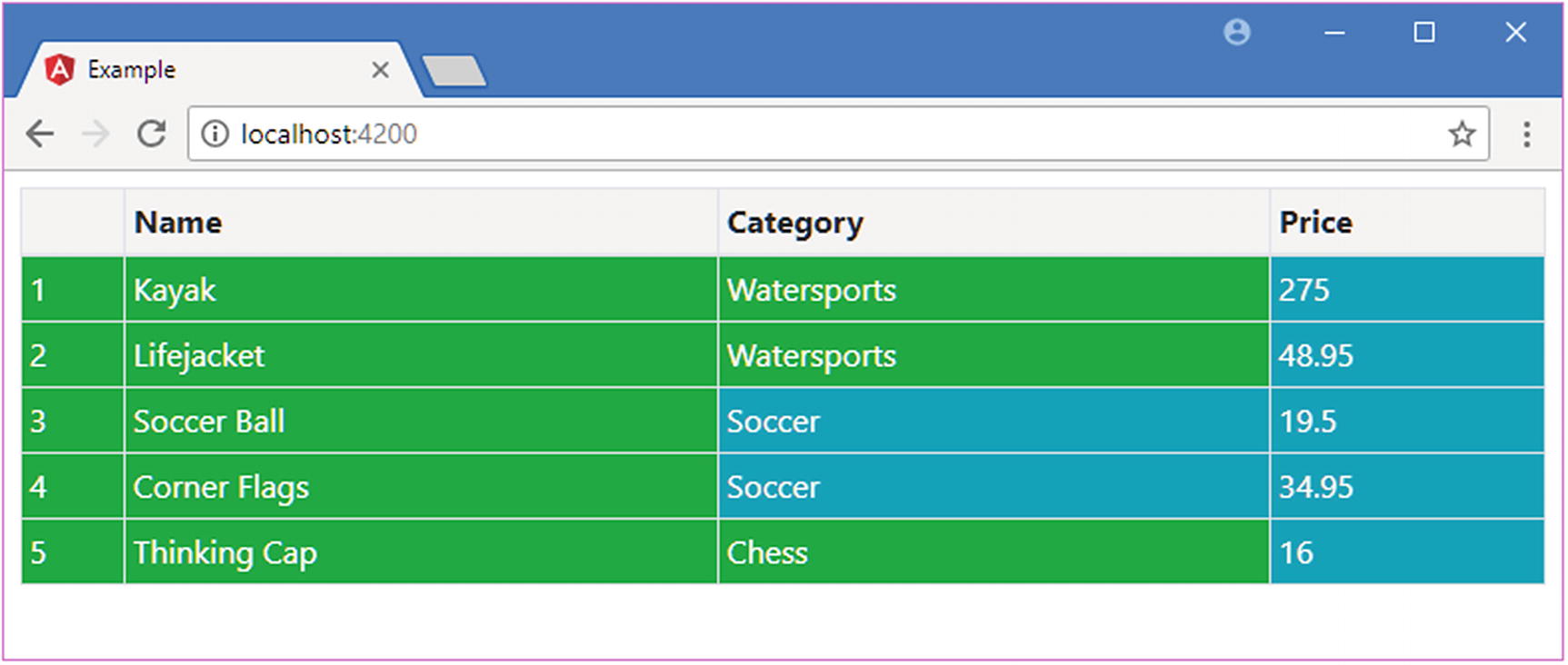Viewport: 1568px width, 665px height.
Task: Click the 48.95 price cell
Action: (1315, 355)
